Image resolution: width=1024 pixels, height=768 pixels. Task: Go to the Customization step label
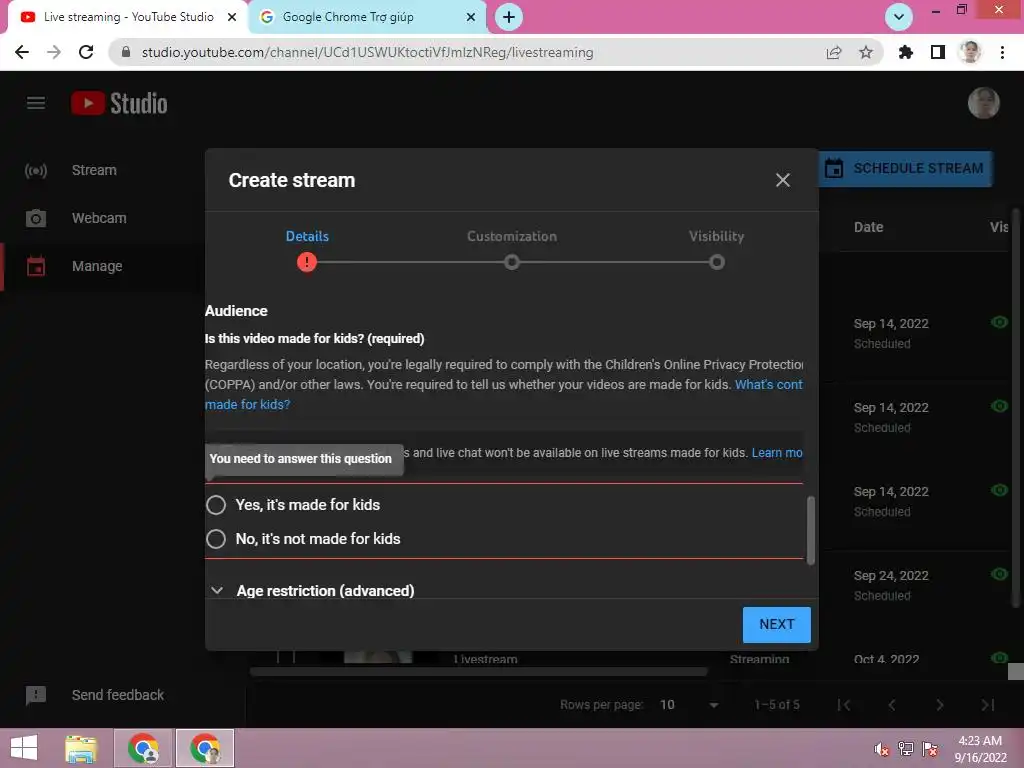pos(512,236)
